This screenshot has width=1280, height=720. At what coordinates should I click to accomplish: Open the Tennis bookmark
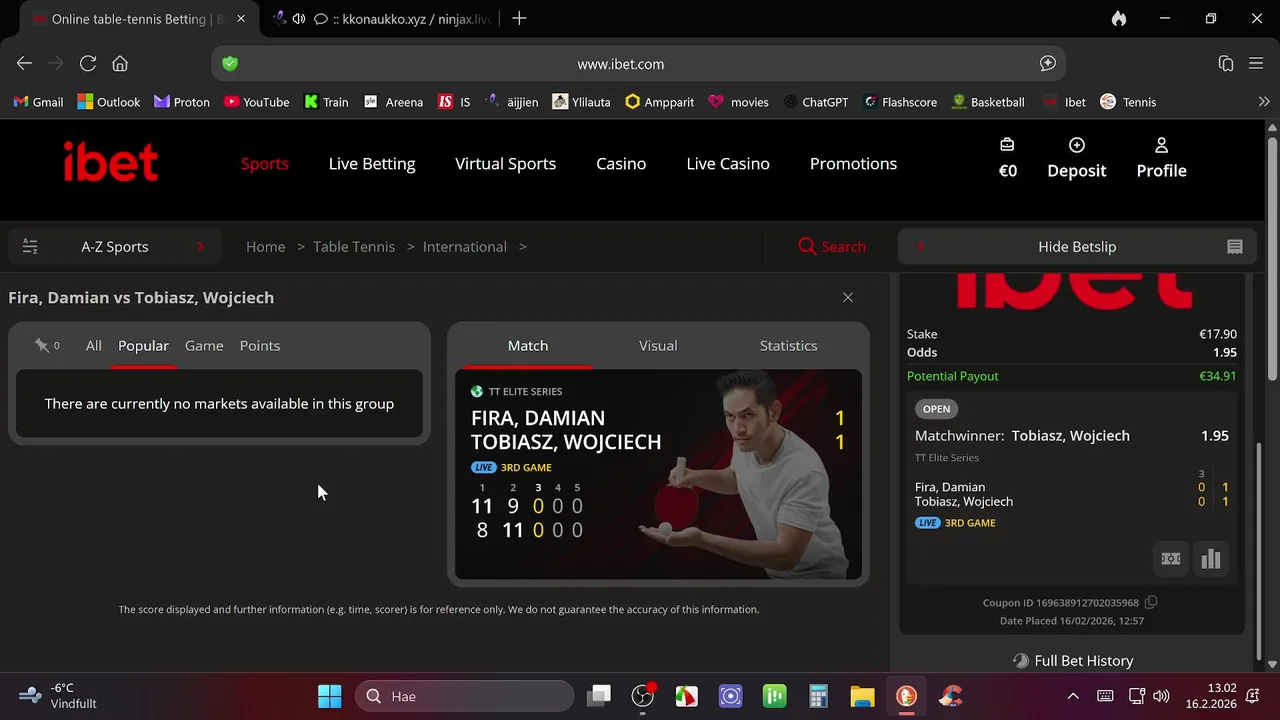point(1128,102)
